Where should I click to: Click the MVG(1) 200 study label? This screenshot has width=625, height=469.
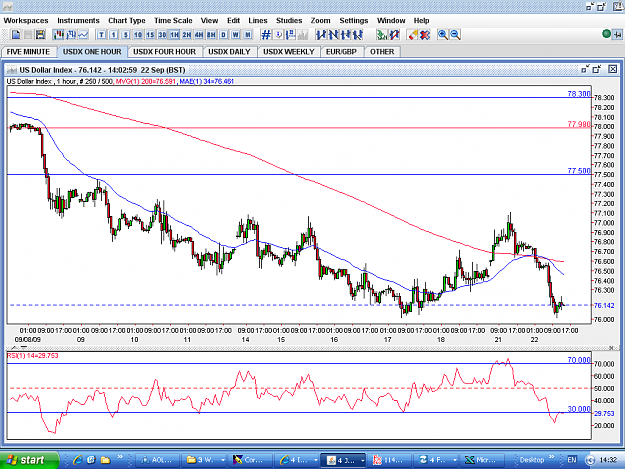click(x=146, y=81)
